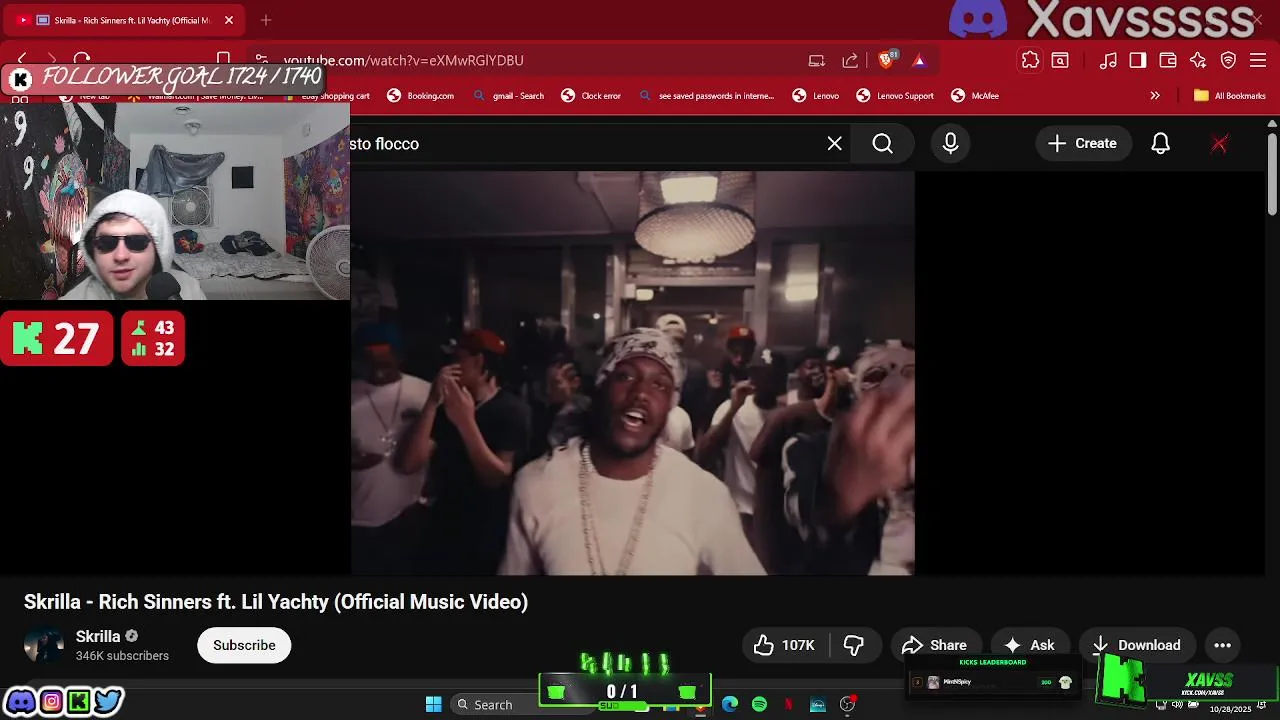Expand hidden bookmarks with double chevron
The height and width of the screenshot is (720, 1280).
[x=1155, y=96]
